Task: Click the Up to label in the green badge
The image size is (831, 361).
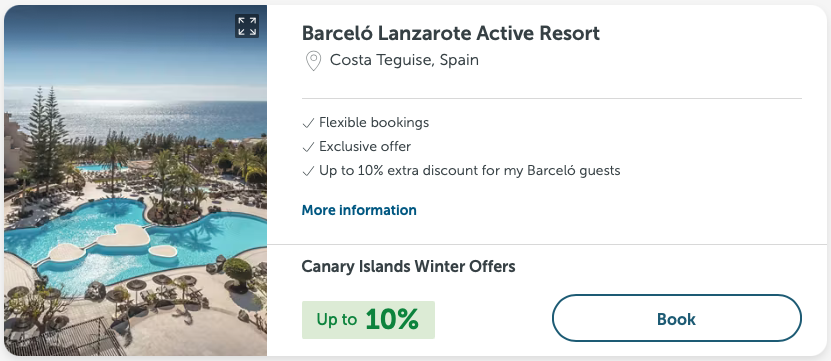Action: pos(337,320)
